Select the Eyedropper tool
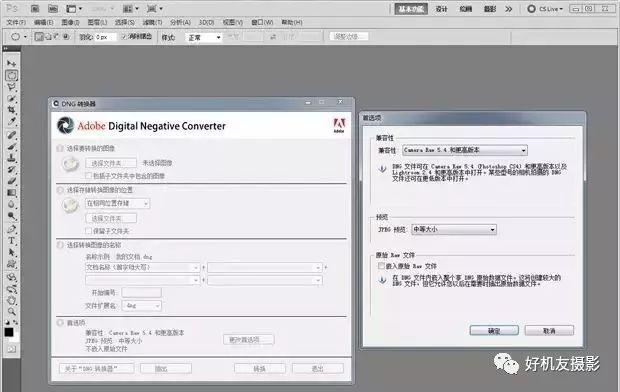The height and width of the screenshot is (392, 620). [11, 122]
